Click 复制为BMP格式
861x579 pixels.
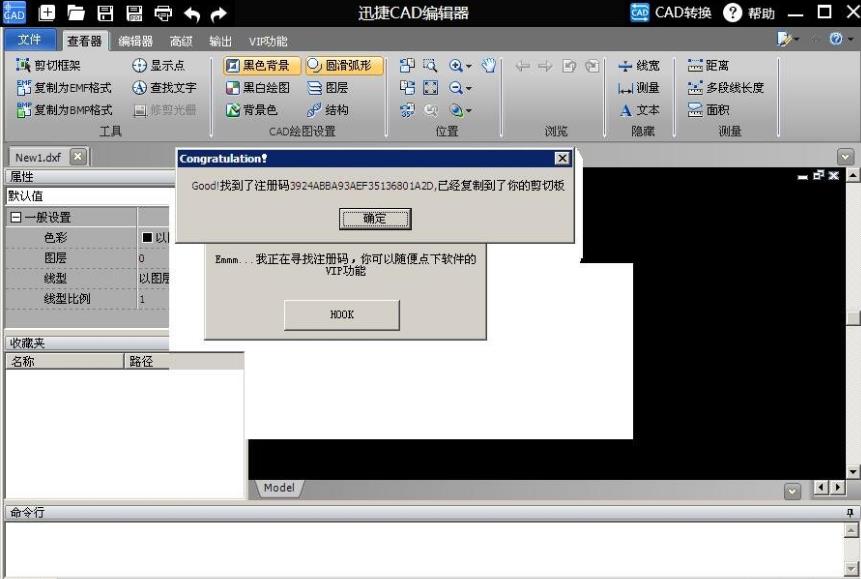coord(64,110)
